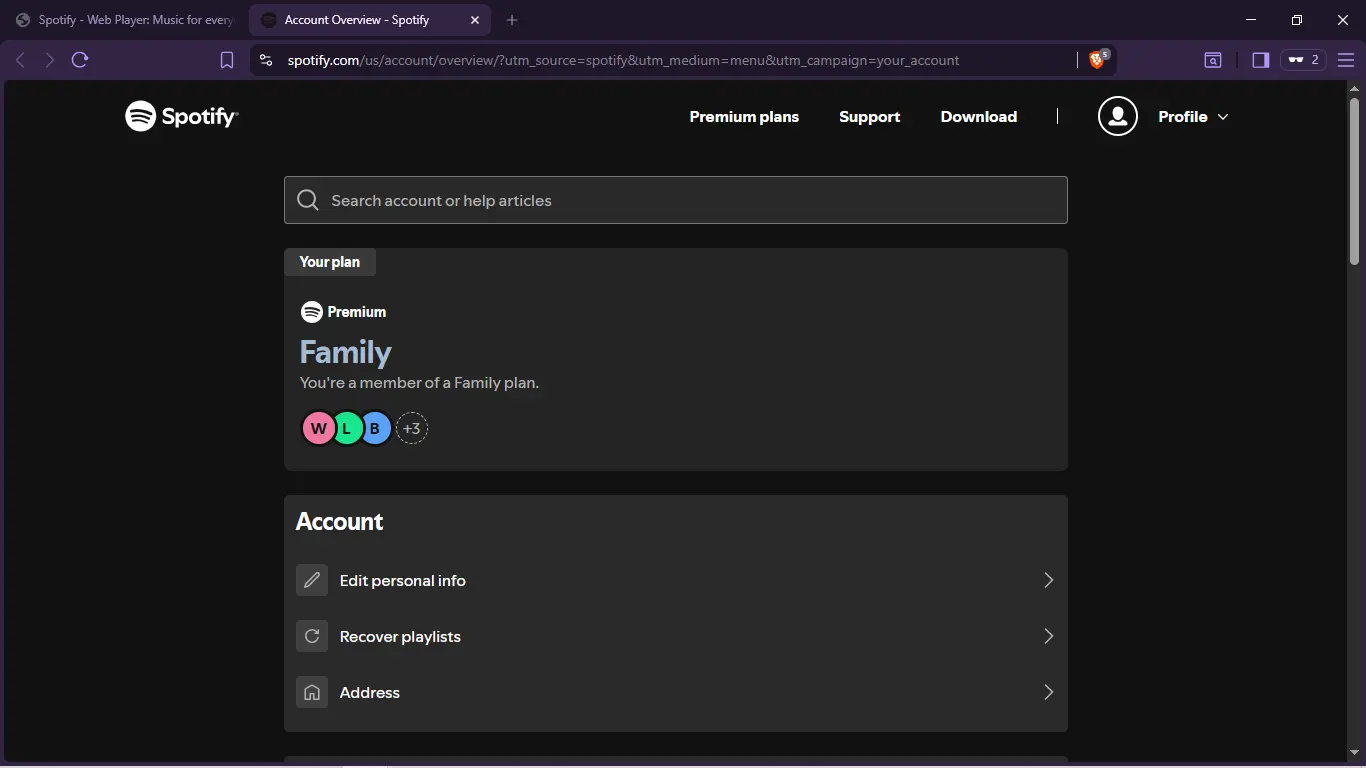This screenshot has width=1366, height=768.
Task: Open Brave Shields lion icon
Action: click(x=1099, y=60)
